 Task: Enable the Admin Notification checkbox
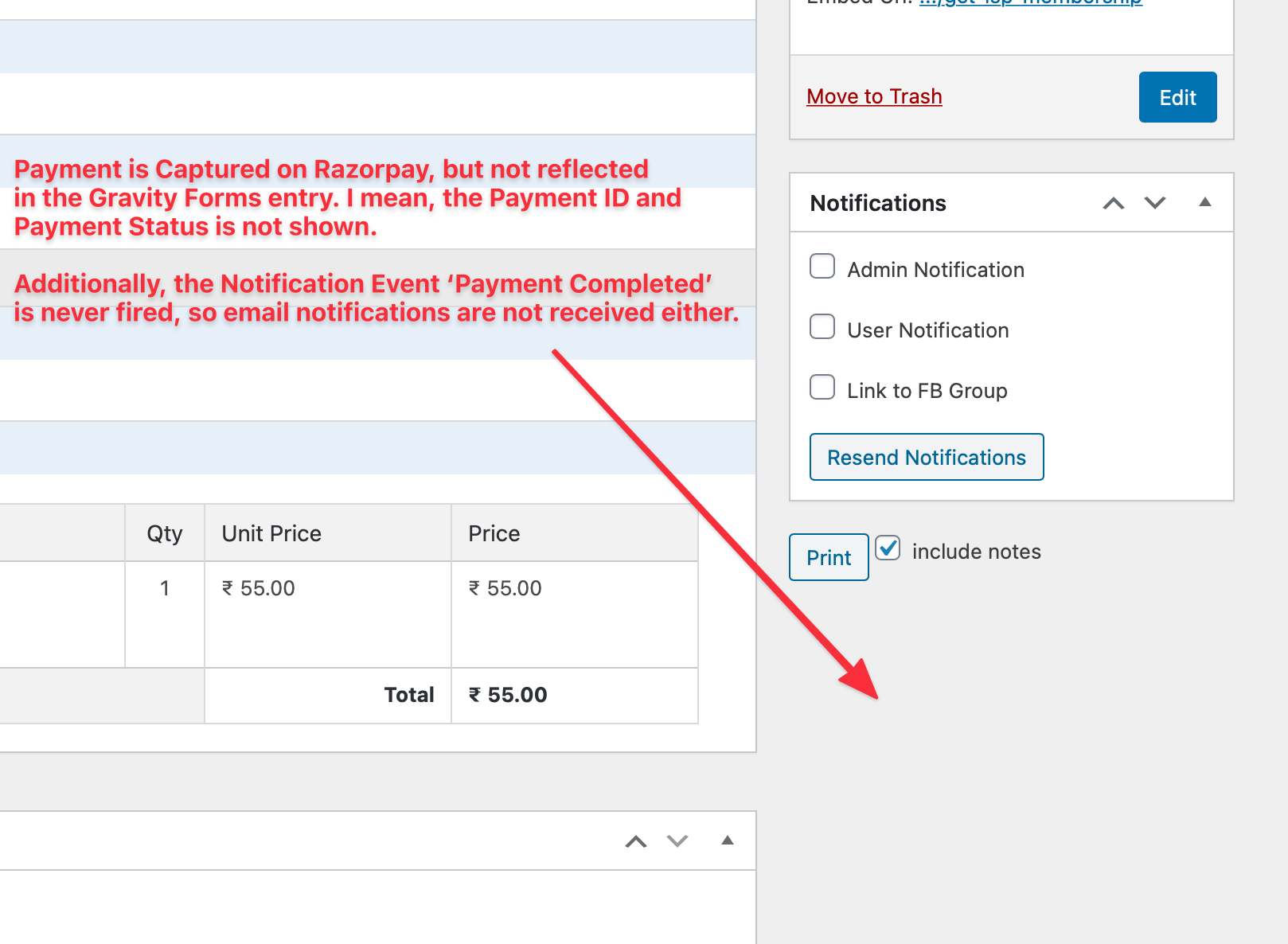click(822, 266)
